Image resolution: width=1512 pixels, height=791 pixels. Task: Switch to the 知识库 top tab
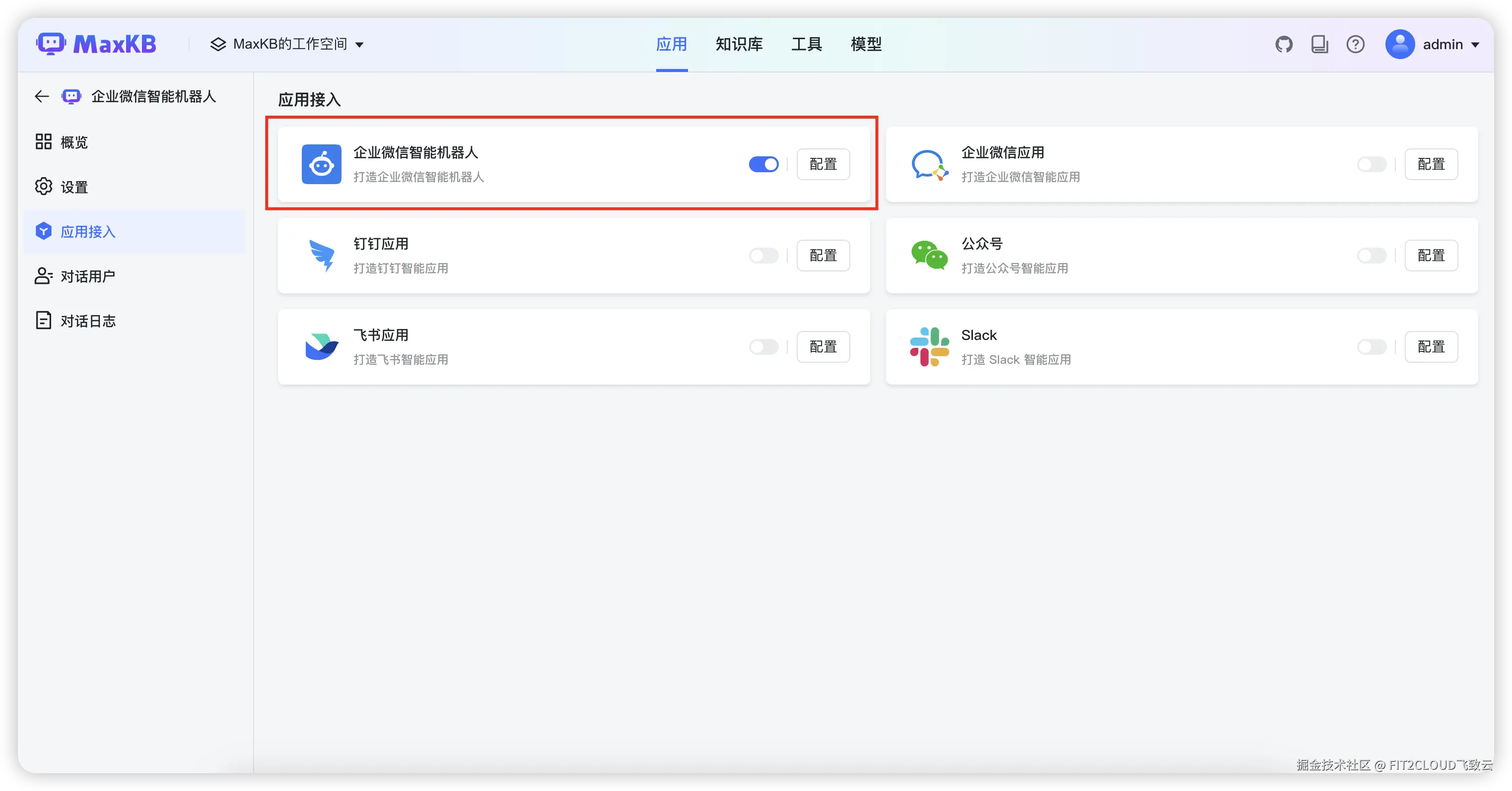point(739,44)
